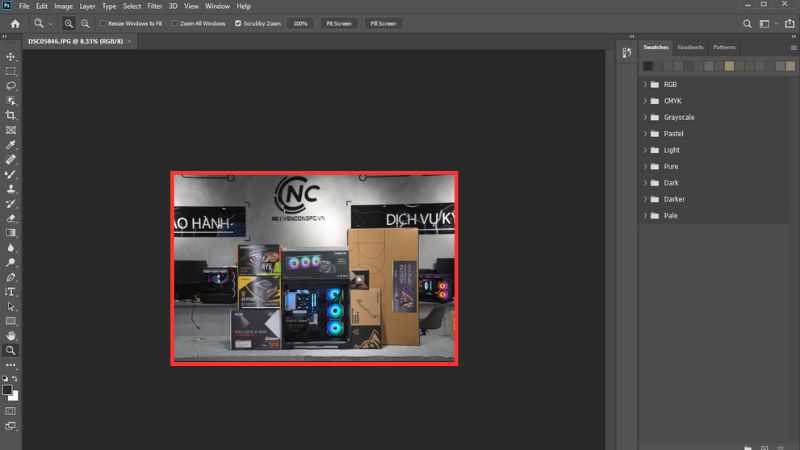This screenshot has width=800, height=450.
Task: Pick the Horizontal Type tool
Action: (11, 291)
